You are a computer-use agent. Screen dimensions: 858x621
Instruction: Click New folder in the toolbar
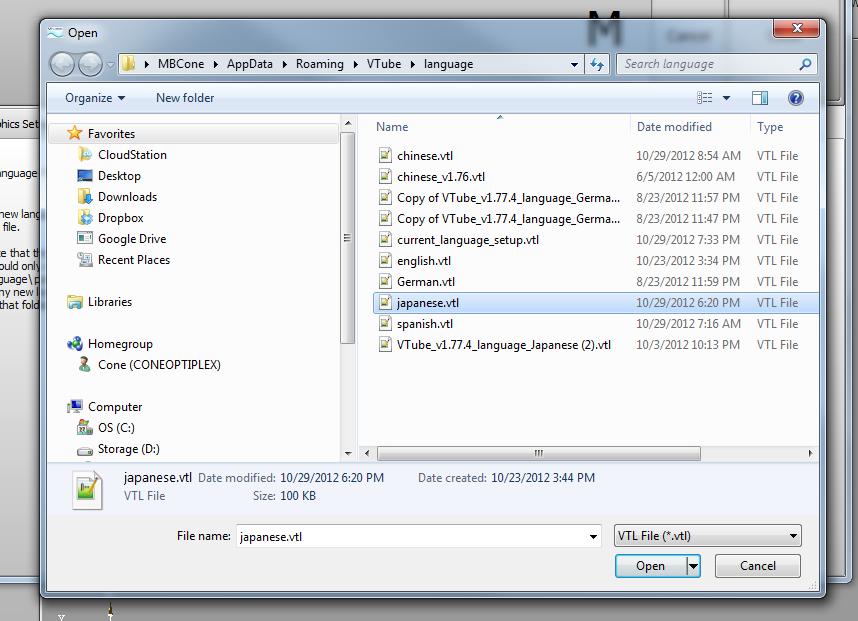(185, 98)
